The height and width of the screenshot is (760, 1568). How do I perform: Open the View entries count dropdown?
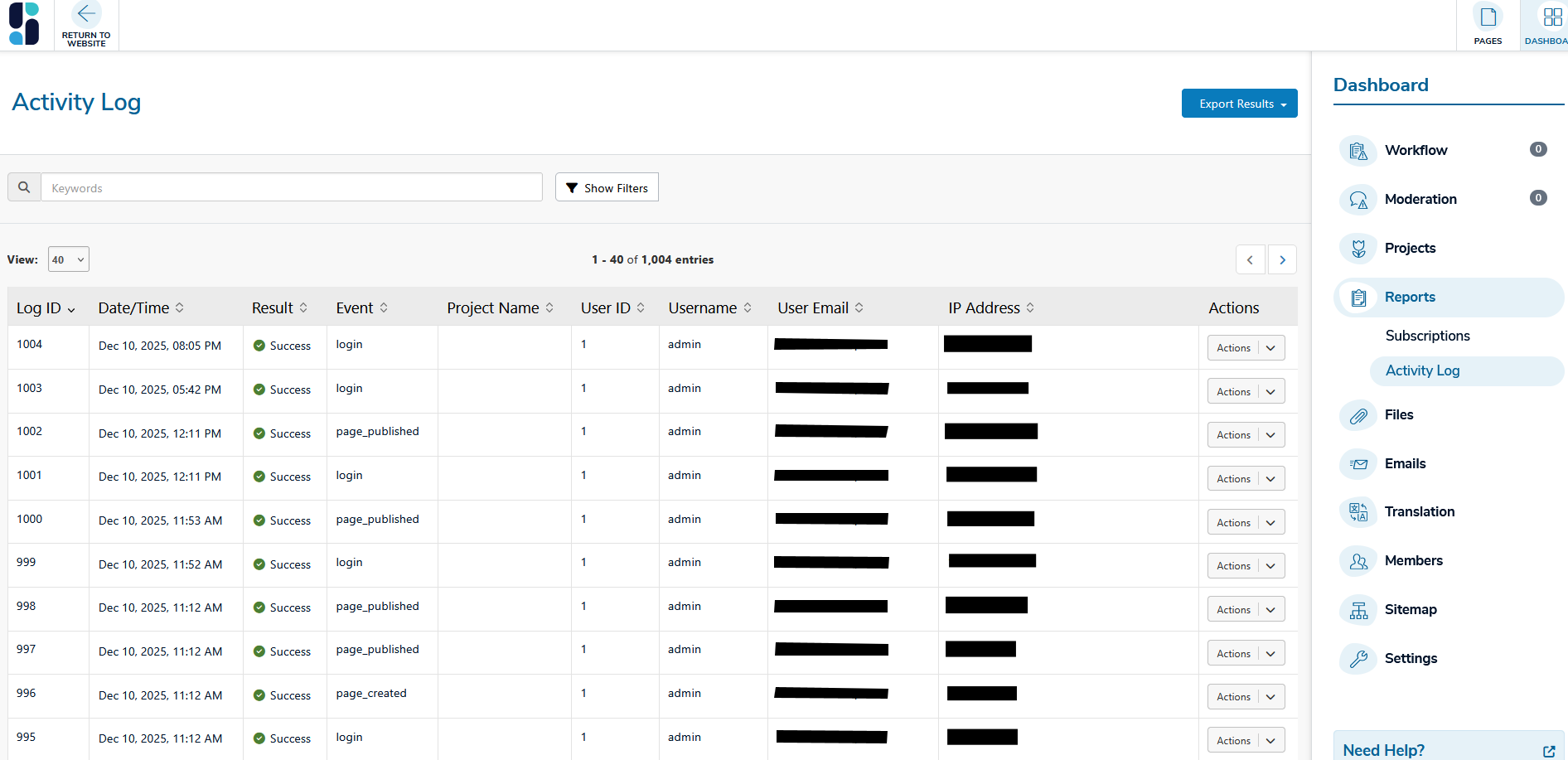point(68,259)
